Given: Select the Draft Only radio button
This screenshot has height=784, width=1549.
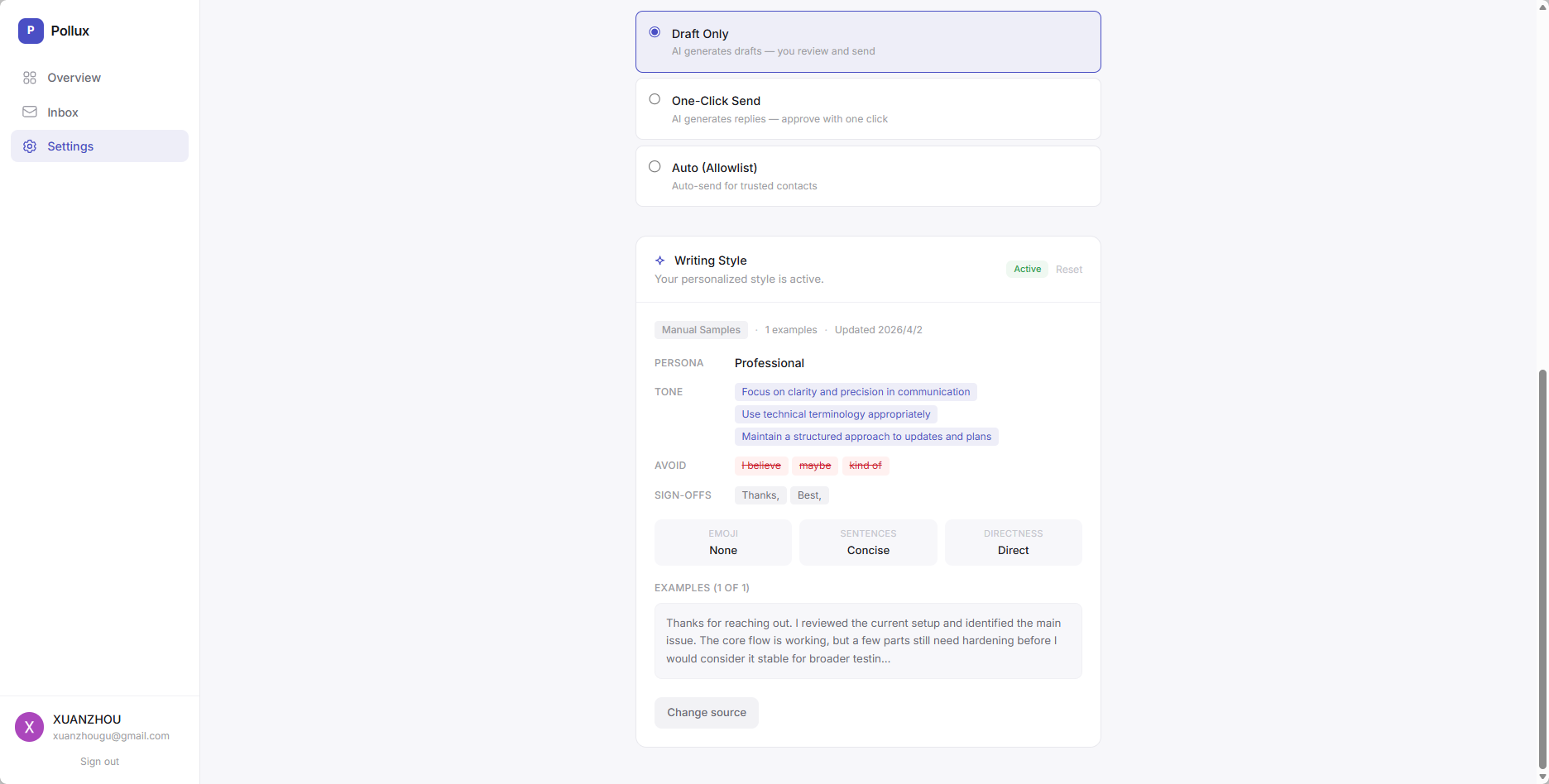Looking at the screenshot, I should (x=655, y=32).
